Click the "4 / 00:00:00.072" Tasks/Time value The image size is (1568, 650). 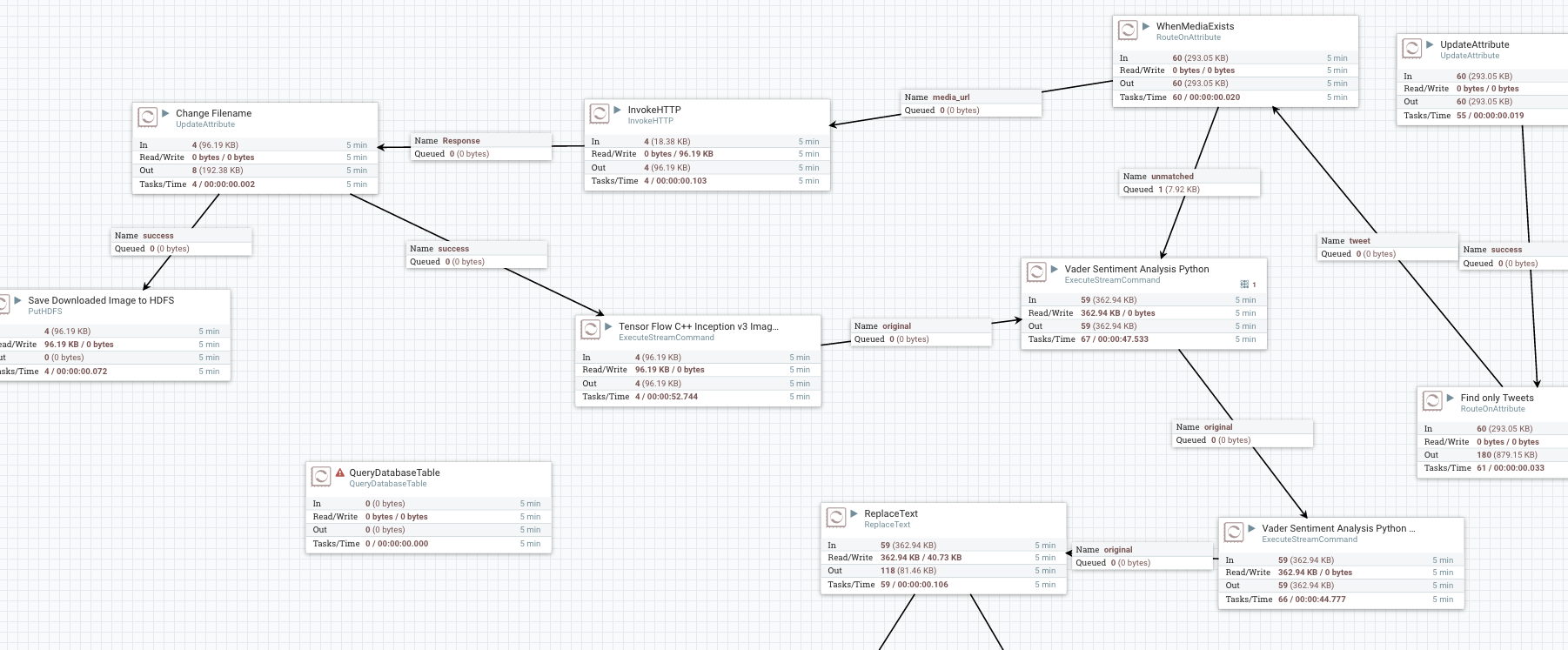tap(76, 372)
